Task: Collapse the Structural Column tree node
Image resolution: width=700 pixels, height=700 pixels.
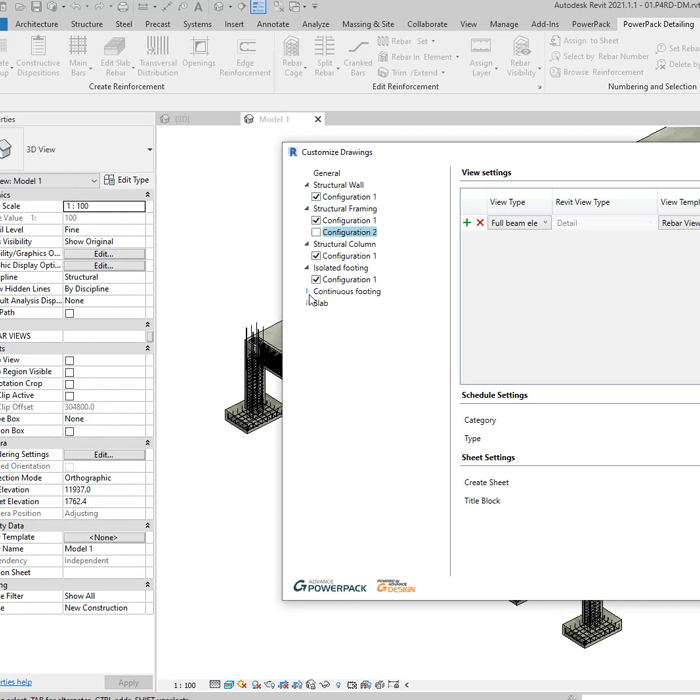Action: pos(307,244)
